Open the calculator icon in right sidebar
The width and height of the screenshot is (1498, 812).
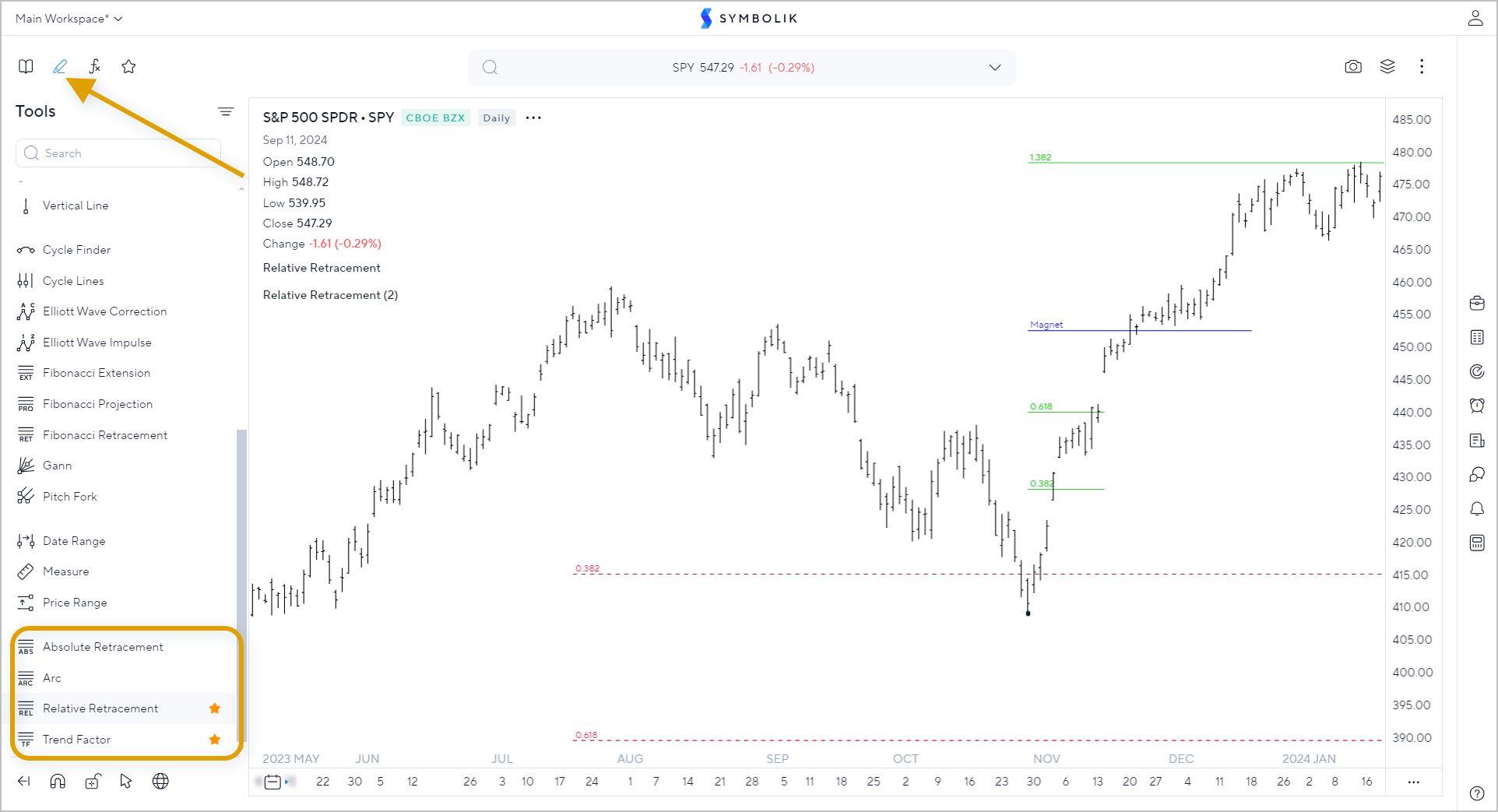point(1477,543)
